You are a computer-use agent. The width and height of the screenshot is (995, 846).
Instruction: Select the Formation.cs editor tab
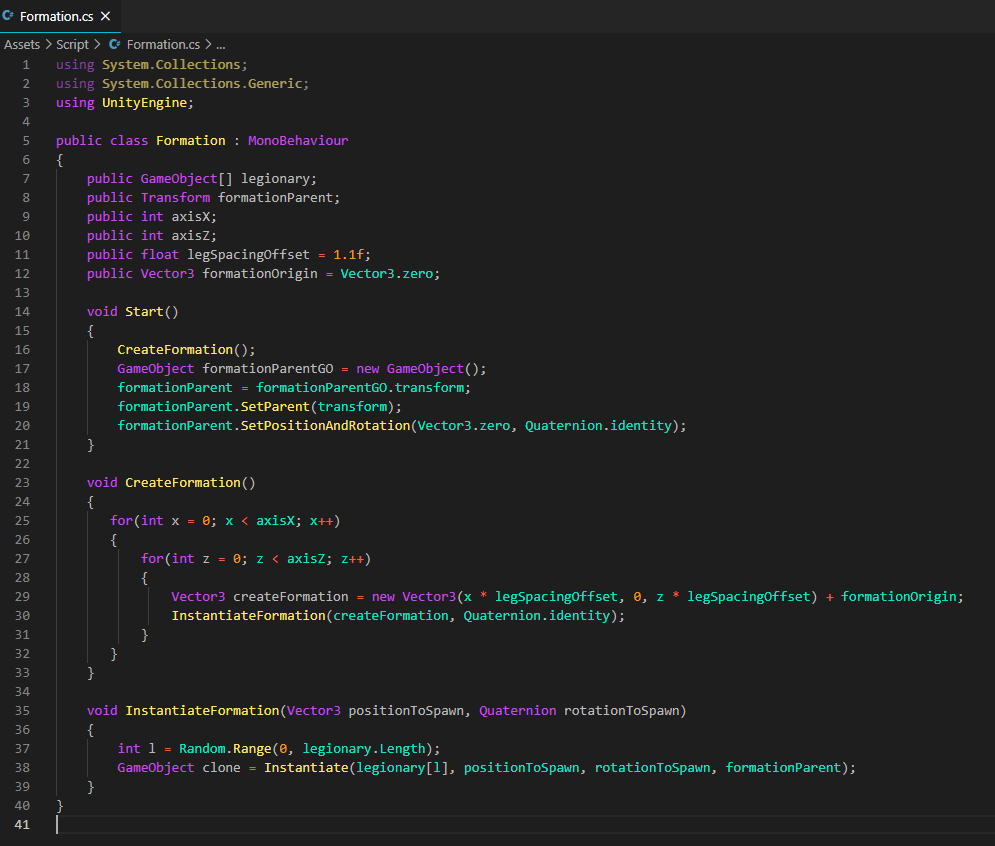click(x=60, y=16)
